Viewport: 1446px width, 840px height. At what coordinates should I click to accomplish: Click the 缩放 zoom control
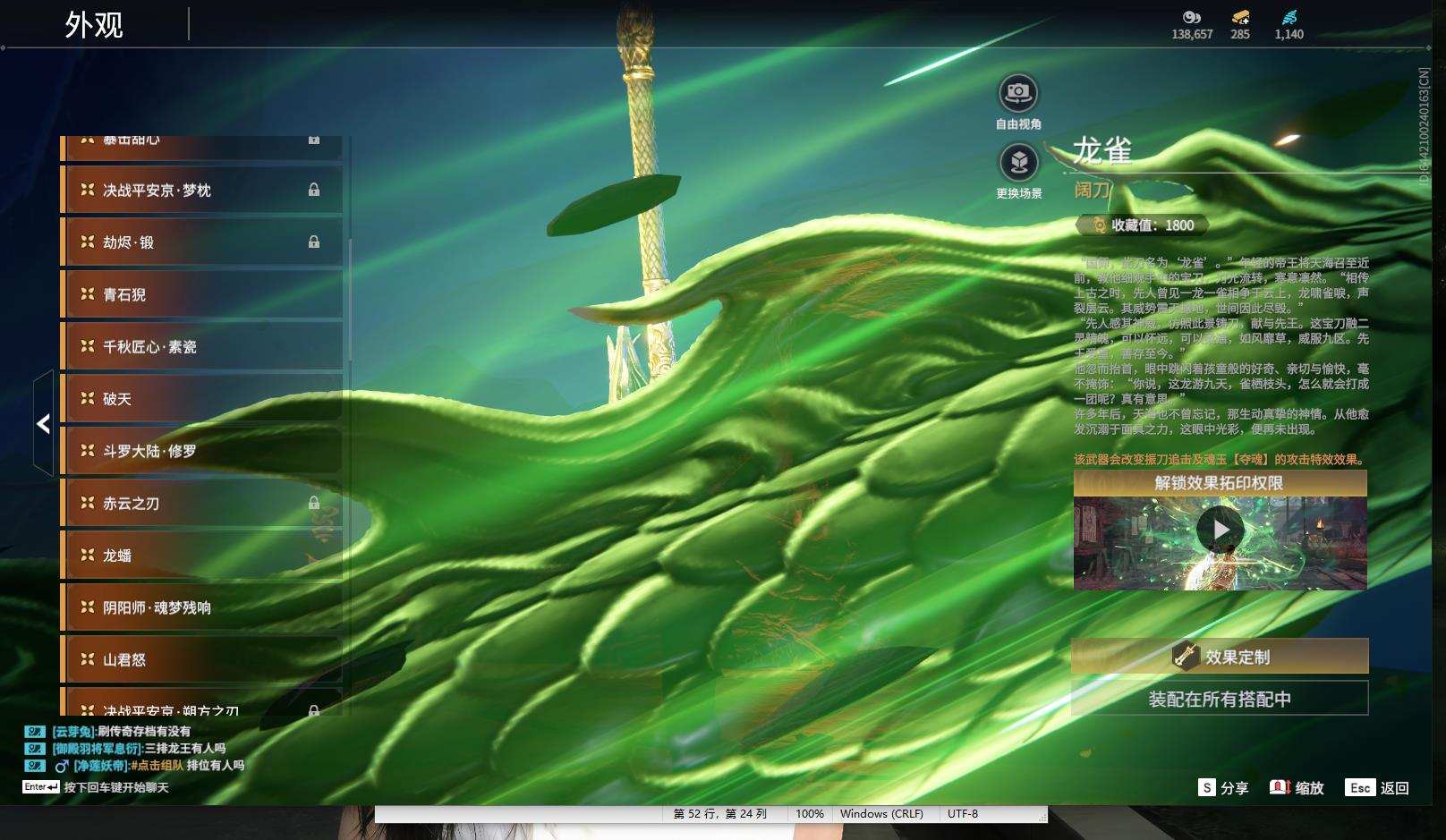[x=1297, y=788]
